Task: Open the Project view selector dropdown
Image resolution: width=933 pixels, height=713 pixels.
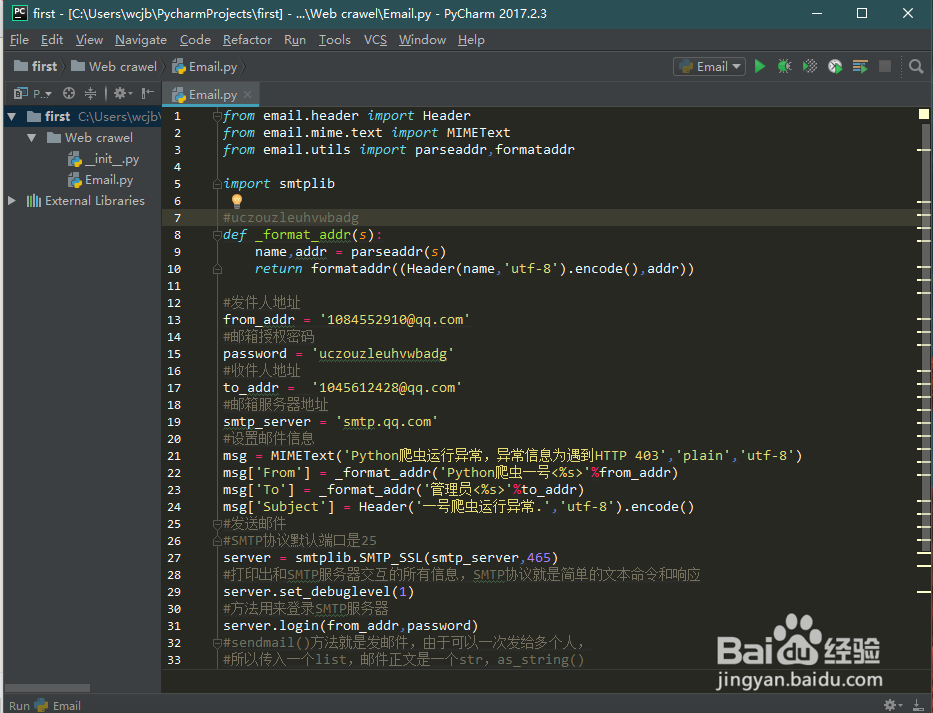Action: click(x=33, y=93)
